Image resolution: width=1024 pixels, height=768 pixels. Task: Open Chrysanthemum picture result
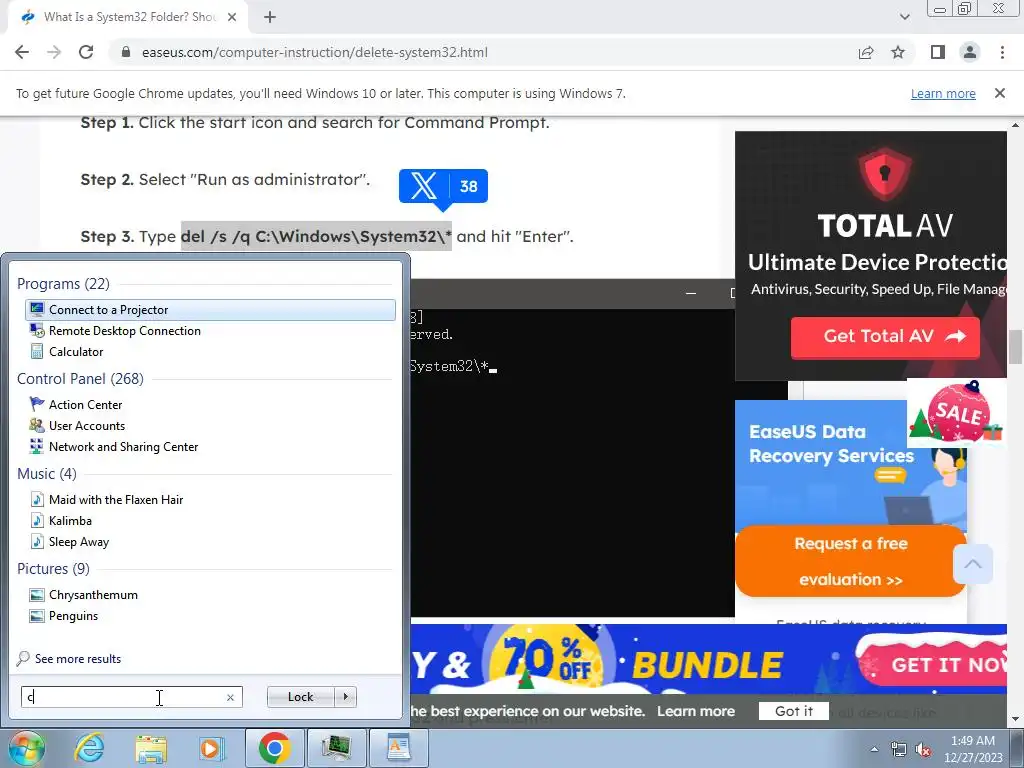pos(84,594)
